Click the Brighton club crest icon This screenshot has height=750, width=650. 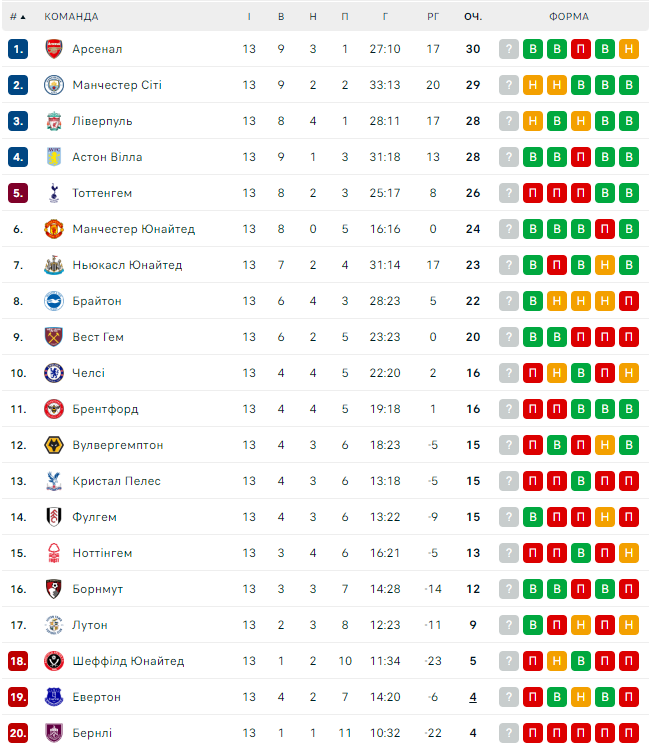[54, 301]
